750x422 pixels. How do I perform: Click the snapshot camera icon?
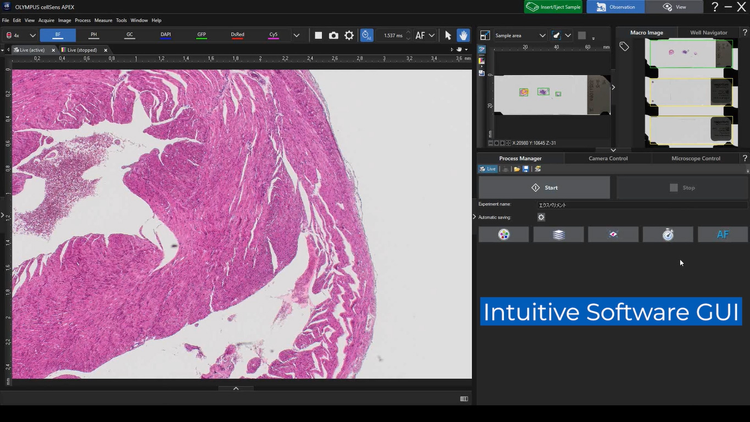coord(334,35)
